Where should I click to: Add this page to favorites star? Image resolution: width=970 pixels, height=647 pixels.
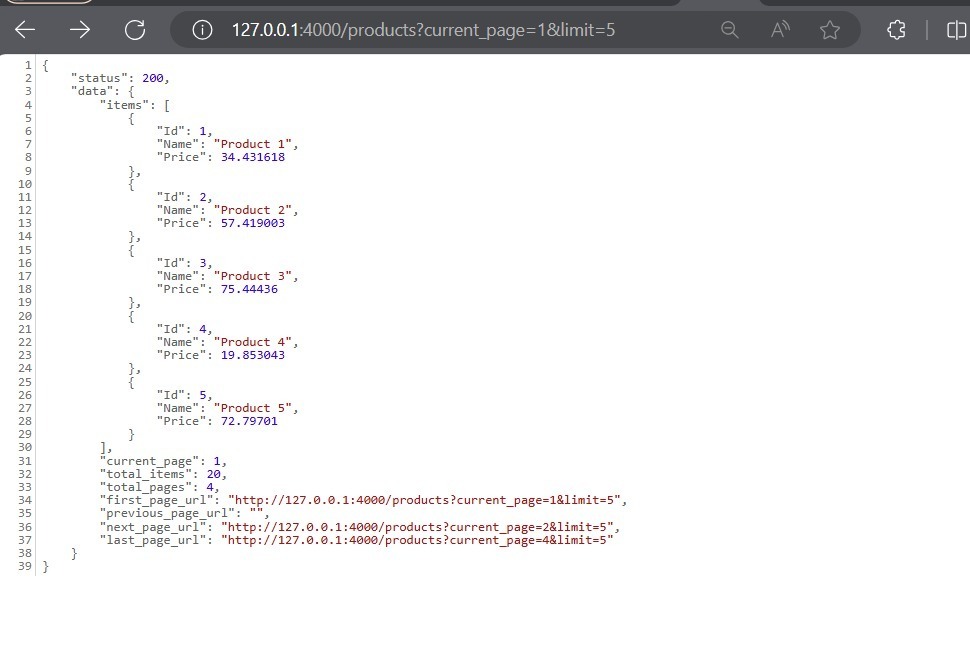click(x=830, y=30)
